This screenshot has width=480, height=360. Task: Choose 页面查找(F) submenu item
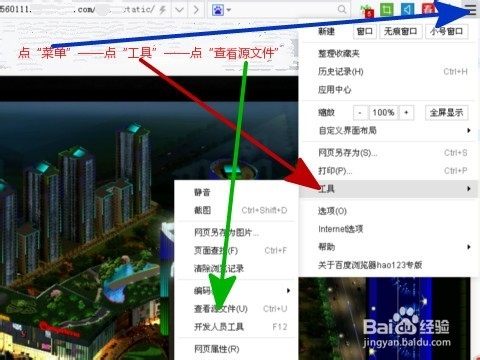[236, 250]
